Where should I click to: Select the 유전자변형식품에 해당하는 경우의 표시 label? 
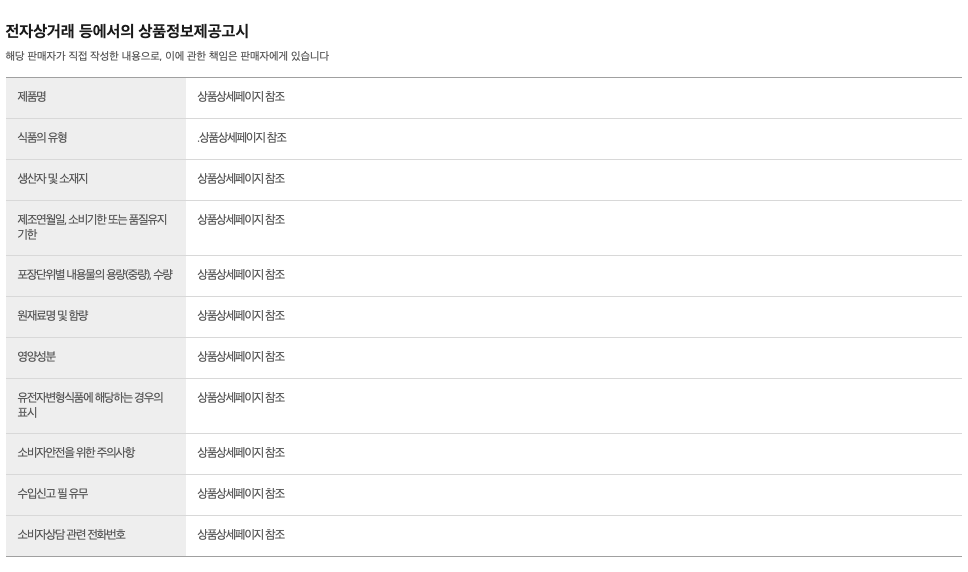(x=90, y=405)
